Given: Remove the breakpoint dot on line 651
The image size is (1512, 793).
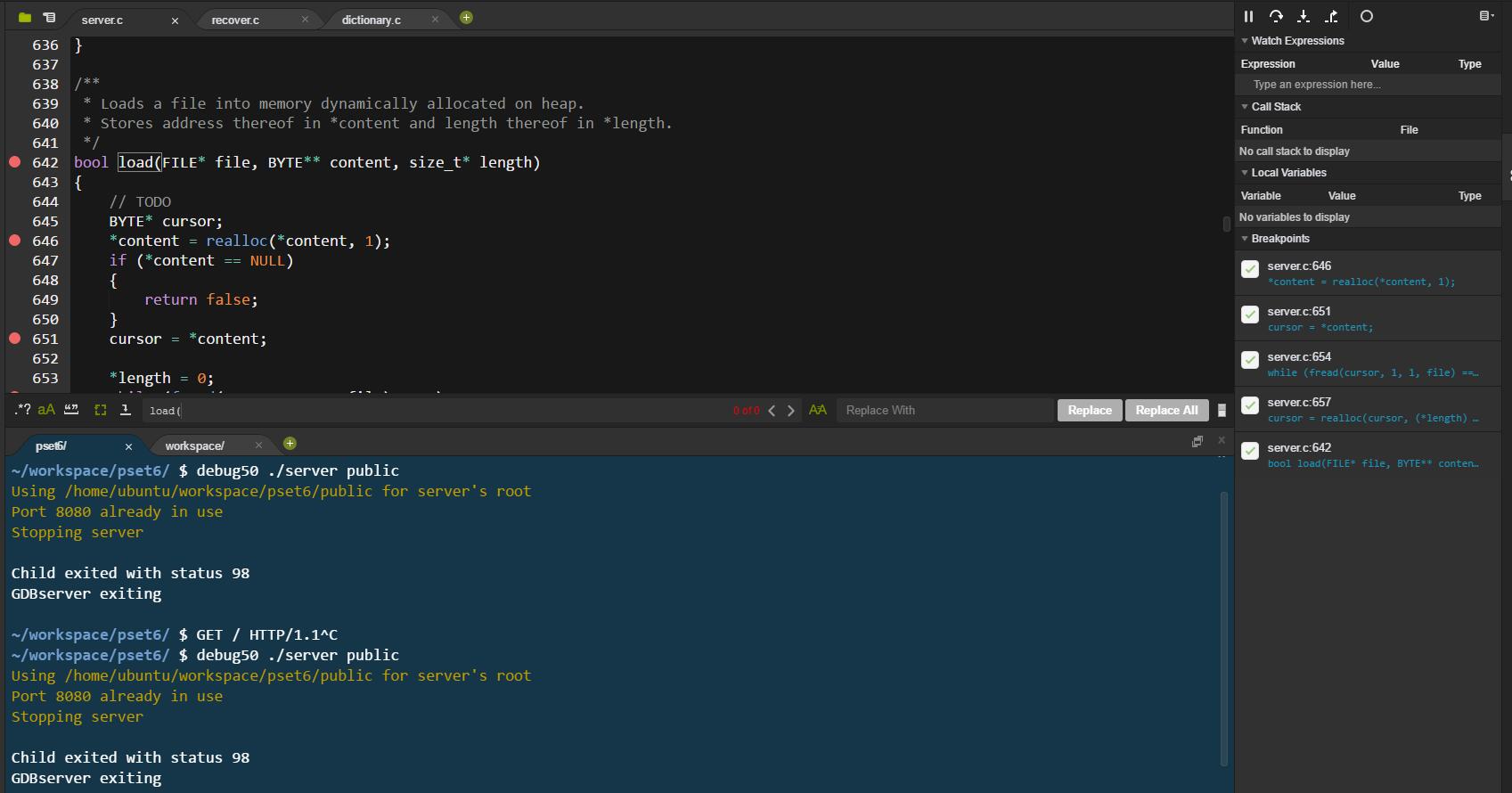Looking at the screenshot, I should [15, 339].
